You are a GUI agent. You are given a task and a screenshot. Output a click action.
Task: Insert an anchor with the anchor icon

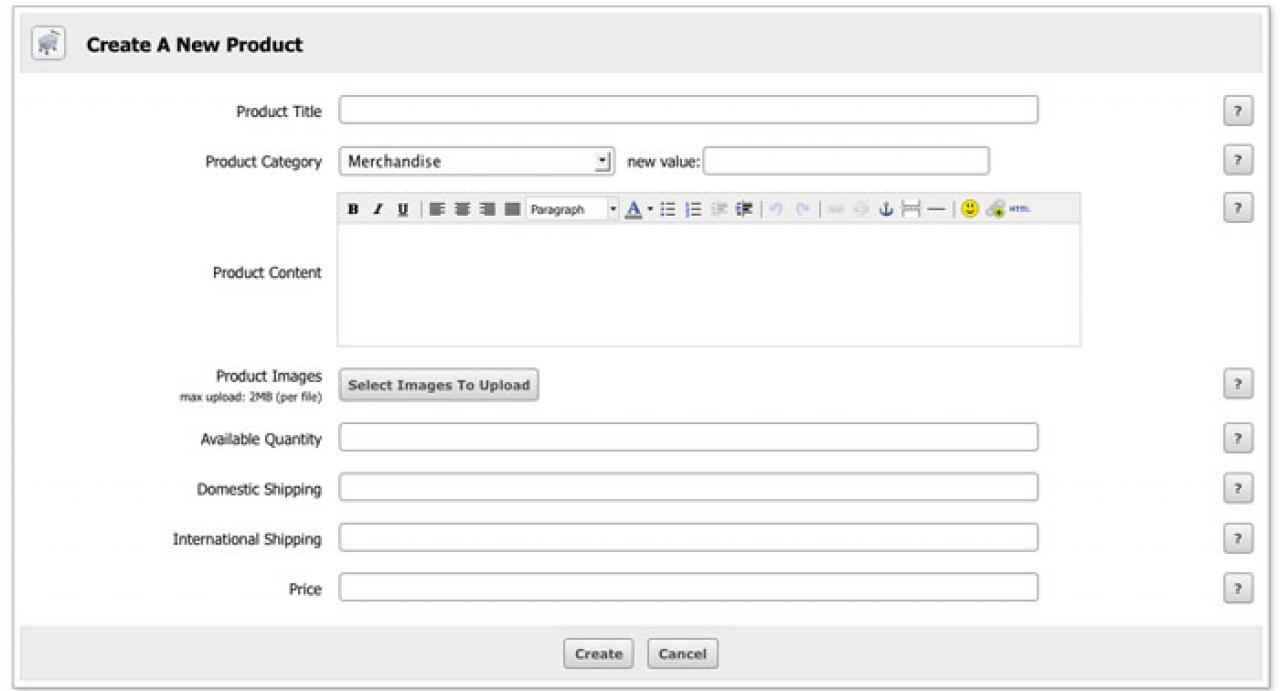click(x=885, y=209)
